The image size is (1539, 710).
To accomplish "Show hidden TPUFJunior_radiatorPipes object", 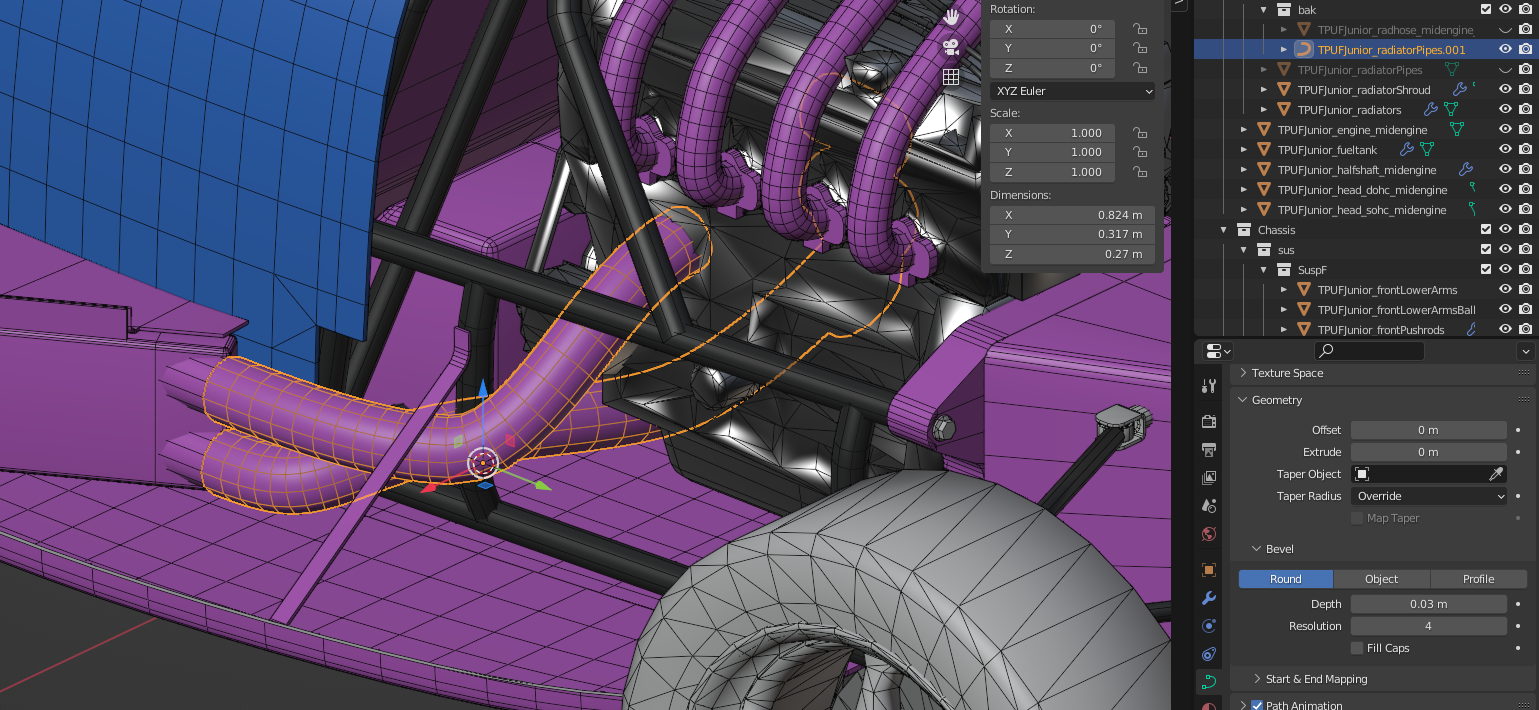I will tap(1505, 70).
